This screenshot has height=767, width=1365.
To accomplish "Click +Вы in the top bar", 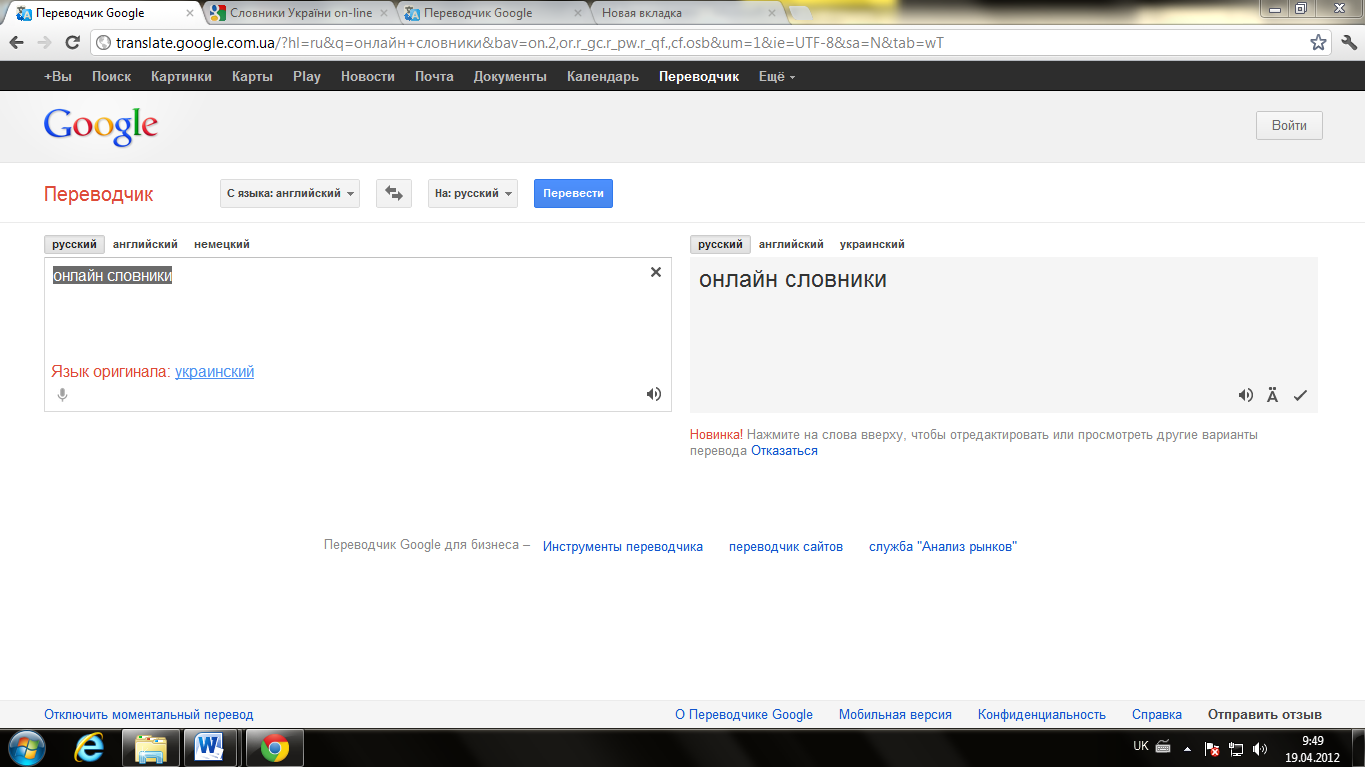I will tap(58, 76).
